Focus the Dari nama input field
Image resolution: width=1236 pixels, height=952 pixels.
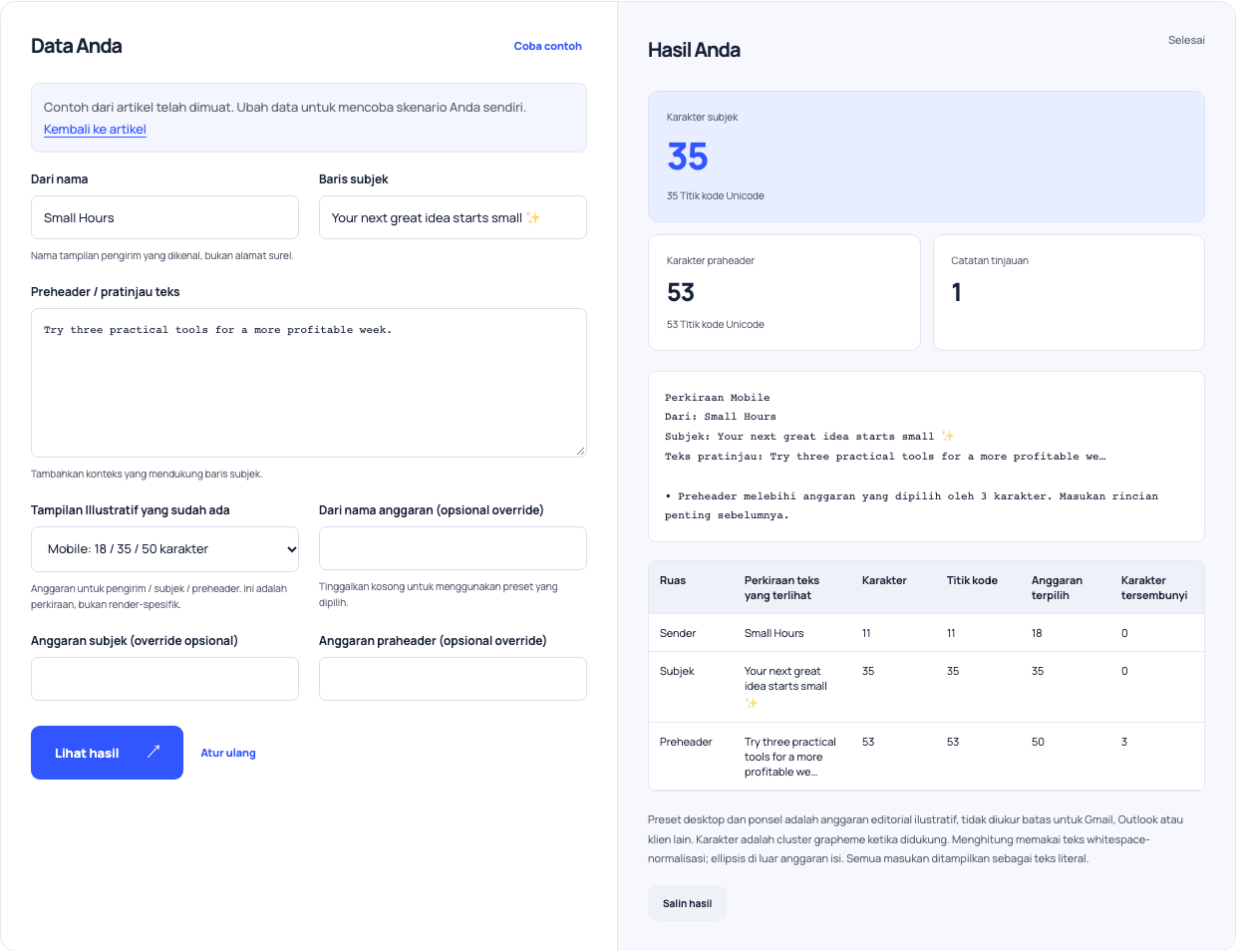[x=164, y=217]
